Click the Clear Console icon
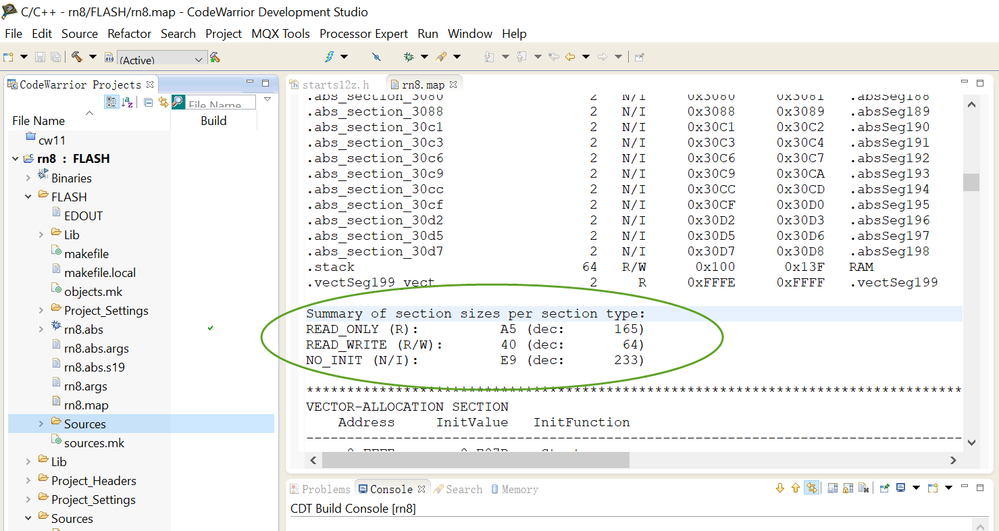This screenshot has width=999, height=531. tap(864, 488)
